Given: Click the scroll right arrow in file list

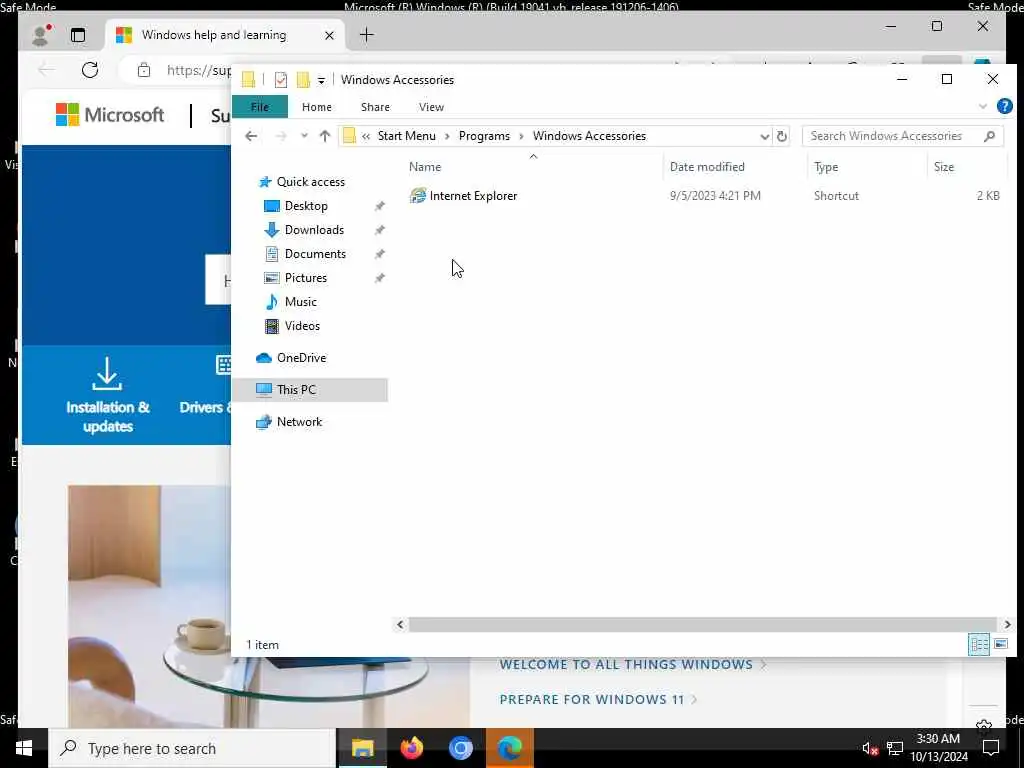Looking at the screenshot, I should pyautogui.click(x=1007, y=624).
